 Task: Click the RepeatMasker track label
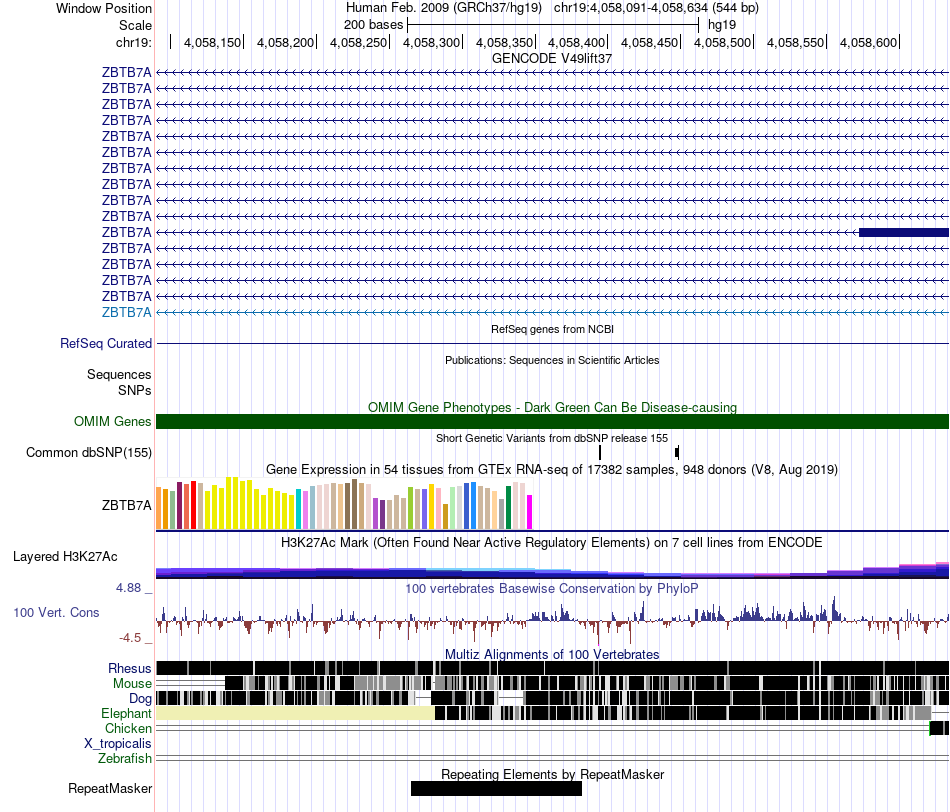click(x=110, y=788)
